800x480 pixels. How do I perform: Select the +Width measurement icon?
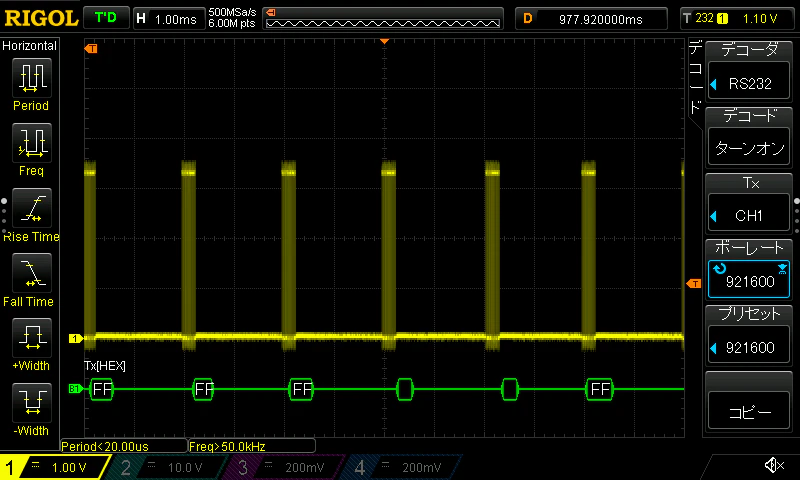[31, 338]
